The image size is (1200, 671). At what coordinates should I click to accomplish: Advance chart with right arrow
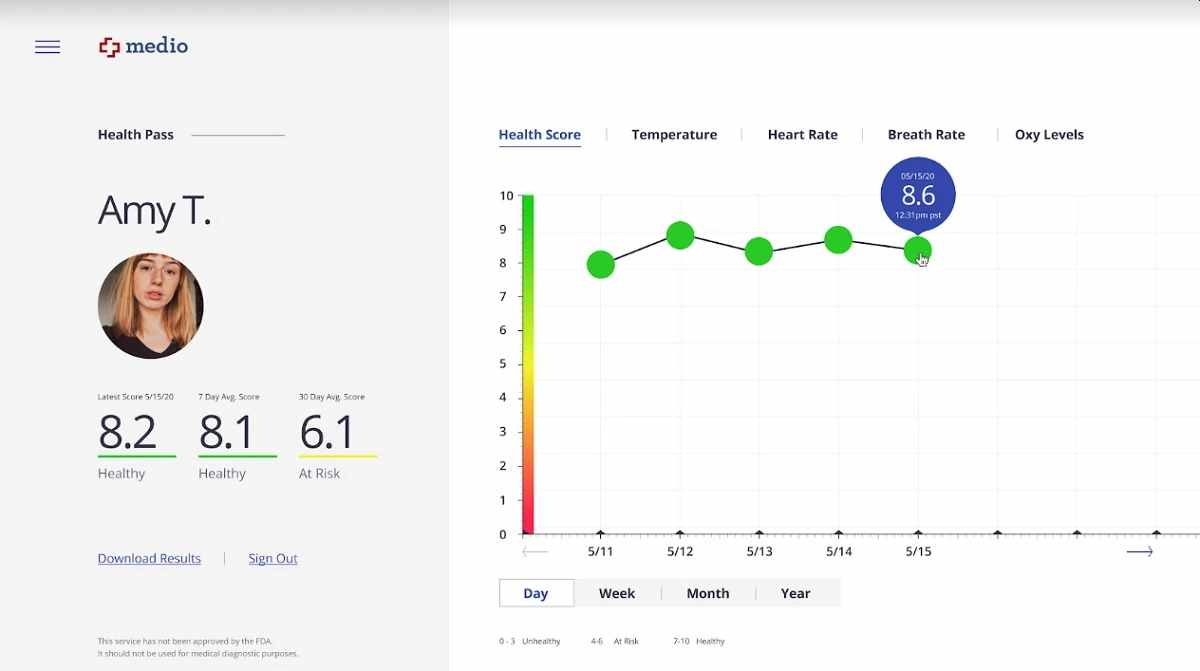click(x=1139, y=552)
